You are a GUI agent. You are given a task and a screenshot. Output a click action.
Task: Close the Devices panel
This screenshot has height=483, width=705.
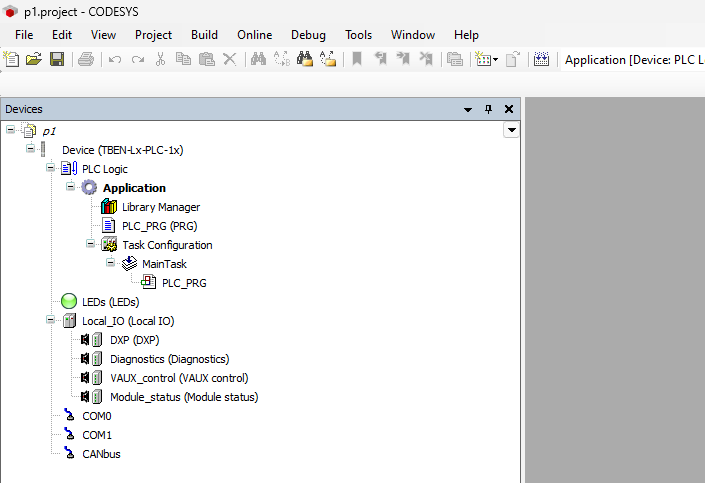509,109
